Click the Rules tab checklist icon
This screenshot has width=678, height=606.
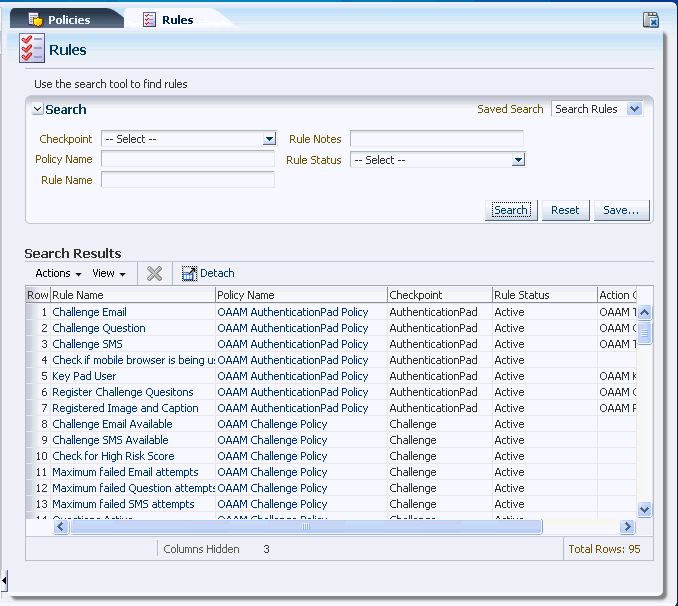(x=149, y=20)
